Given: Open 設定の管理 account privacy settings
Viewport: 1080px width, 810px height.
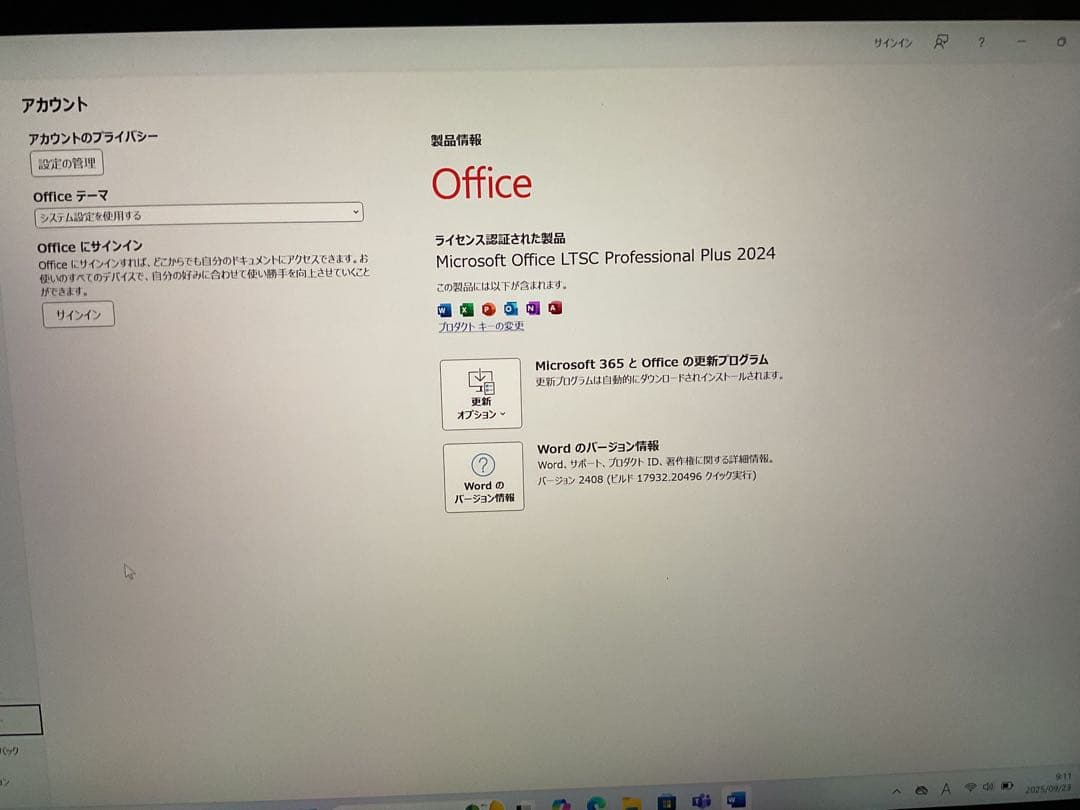Looking at the screenshot, I should coord(66,163).
